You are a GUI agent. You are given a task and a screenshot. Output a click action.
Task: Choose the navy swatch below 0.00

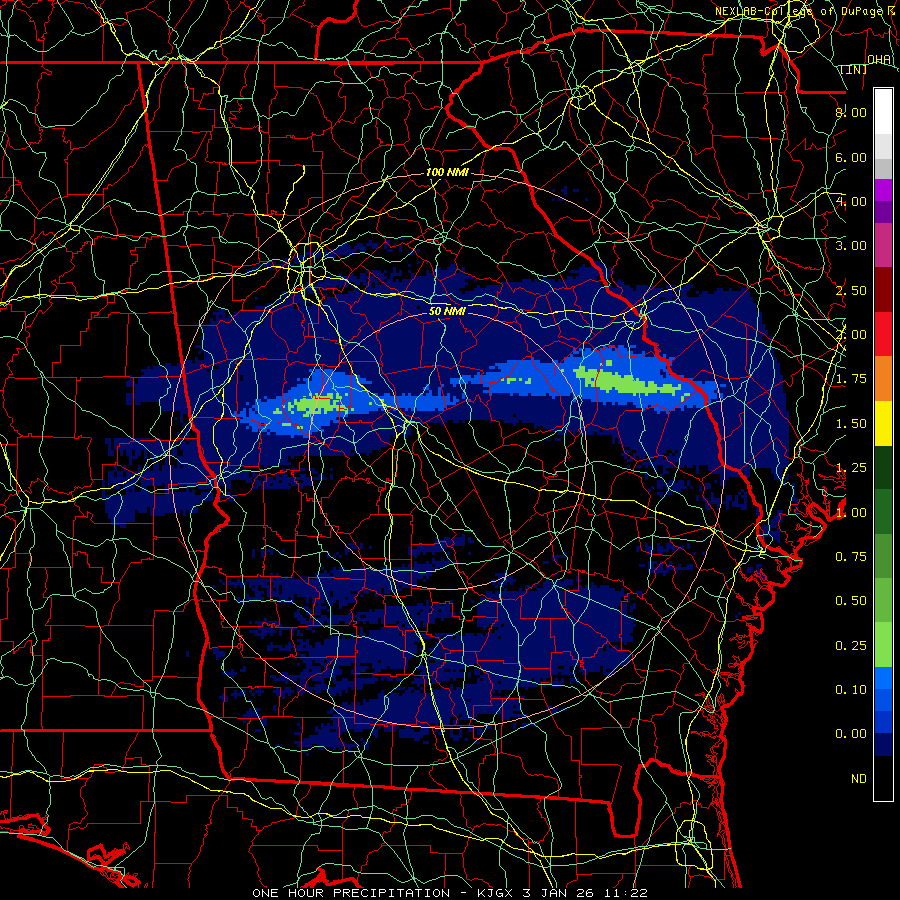tap(883, 745)
